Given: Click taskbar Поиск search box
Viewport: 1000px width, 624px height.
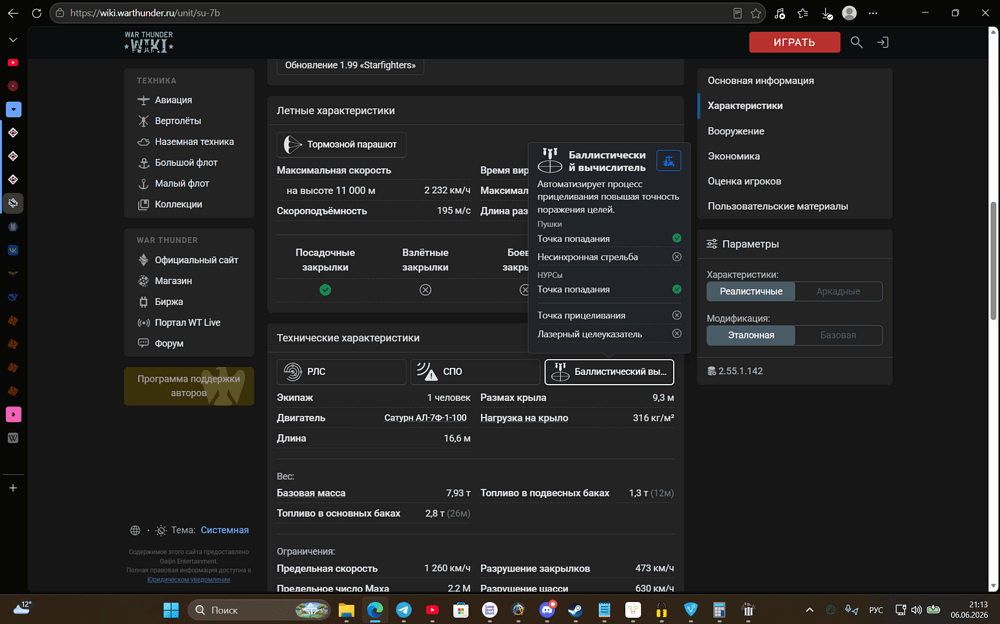Looking at the screenshot, I should coord(260,610).
